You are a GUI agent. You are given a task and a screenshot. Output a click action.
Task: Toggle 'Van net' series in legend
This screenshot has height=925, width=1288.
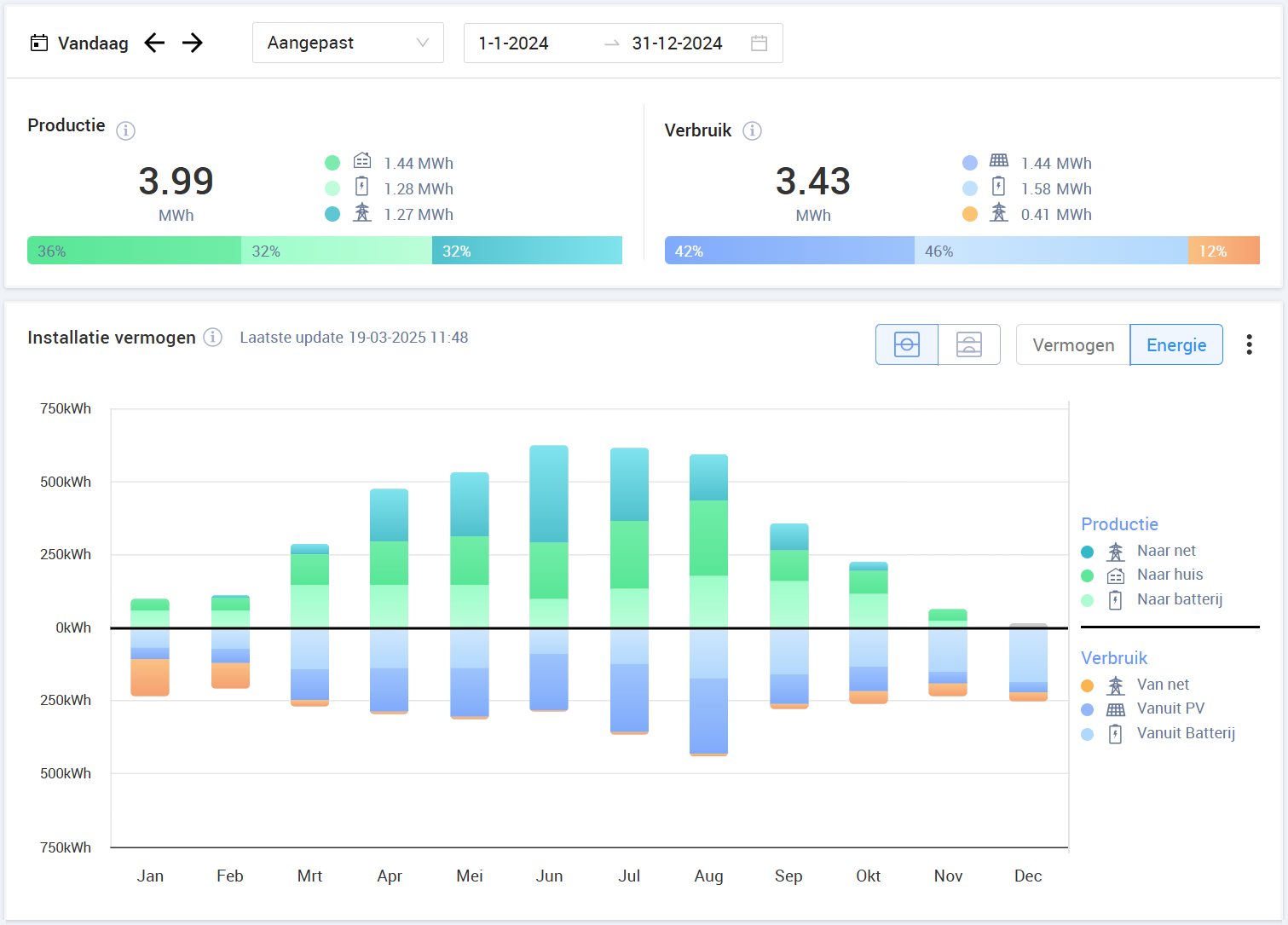1162,685
